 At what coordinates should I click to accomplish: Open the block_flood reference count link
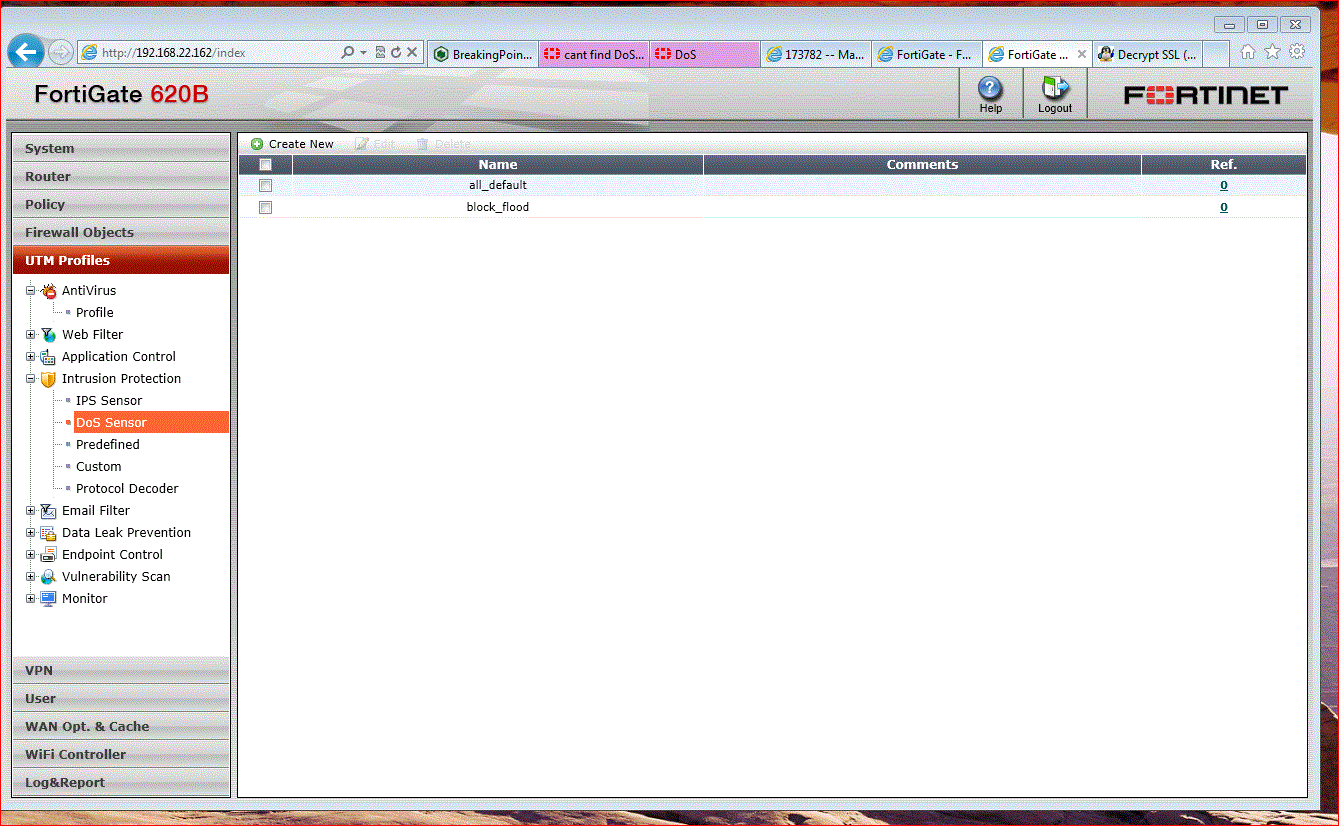pyautogui.click(x=1224, y=207)
